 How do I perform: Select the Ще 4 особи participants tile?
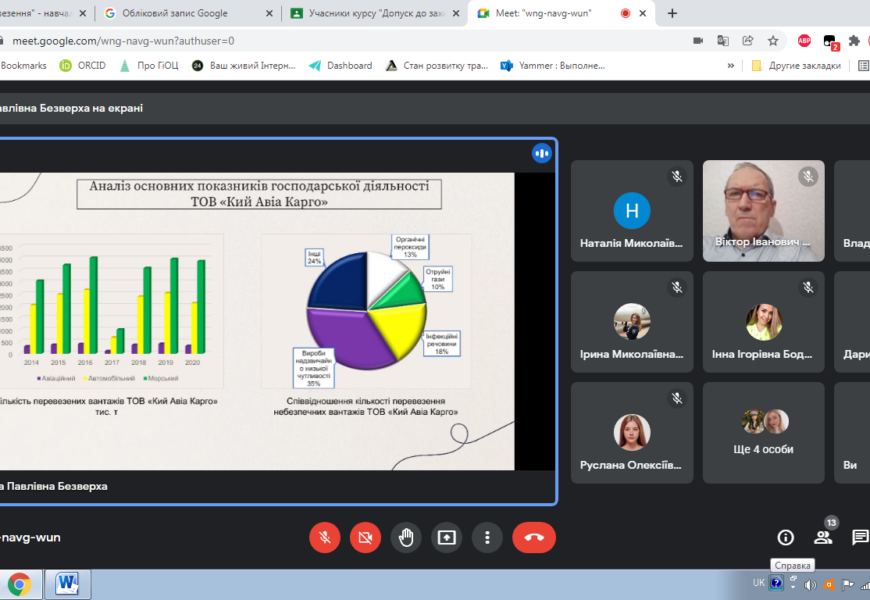[763, 432]
